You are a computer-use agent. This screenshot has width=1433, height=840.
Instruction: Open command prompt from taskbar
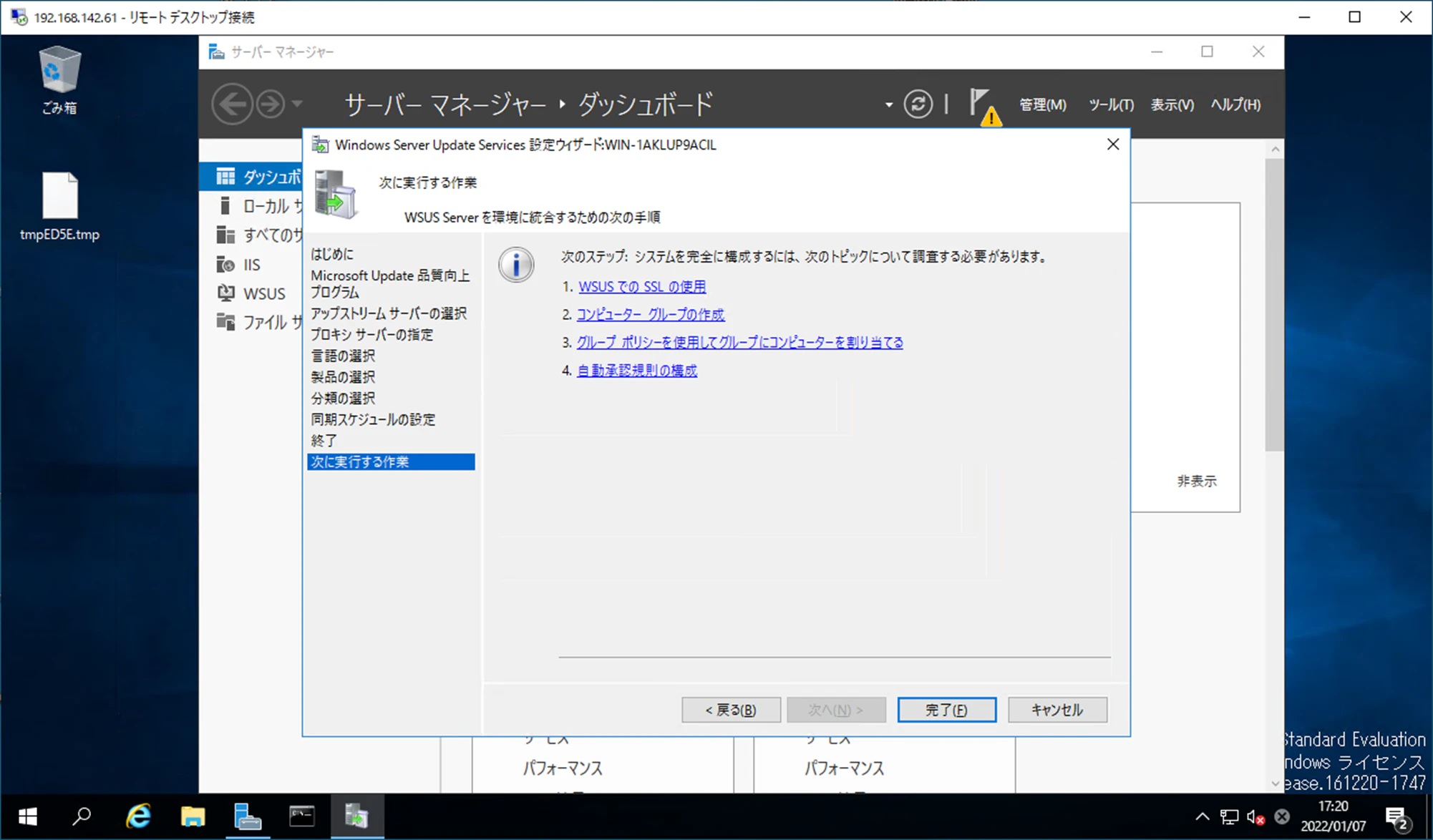pyautogui.click(x=301, y=816)
